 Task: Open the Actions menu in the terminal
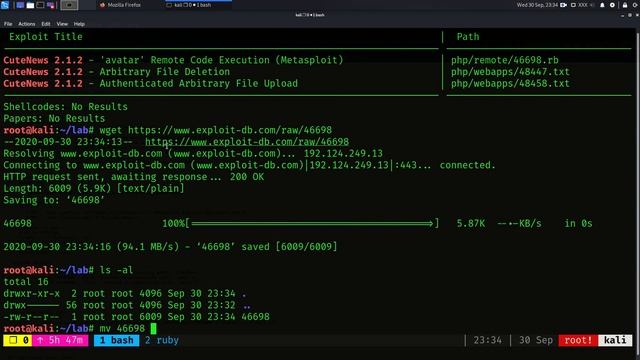coord(27,24)
